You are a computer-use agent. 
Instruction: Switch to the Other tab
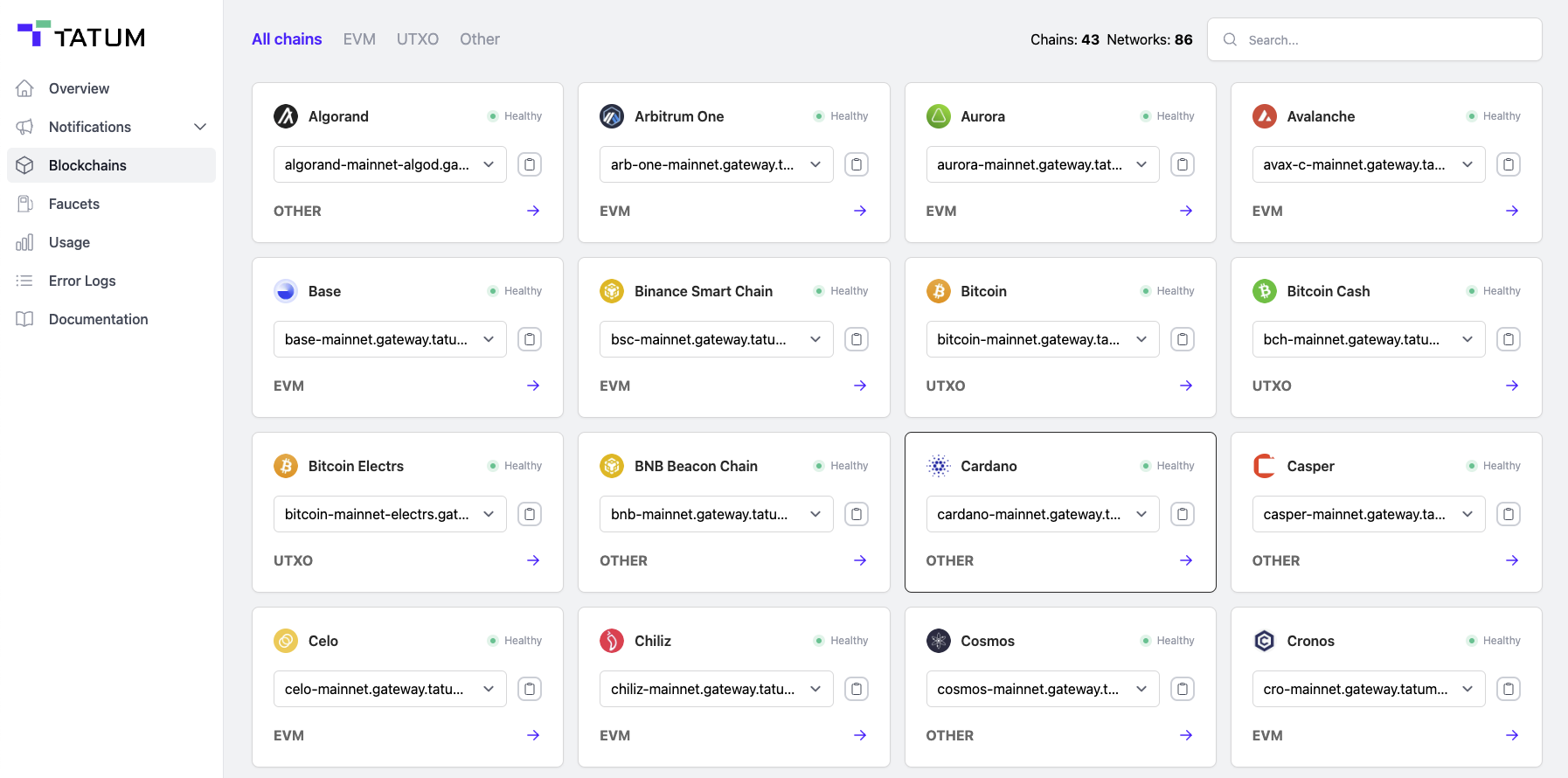click(480, 39)
